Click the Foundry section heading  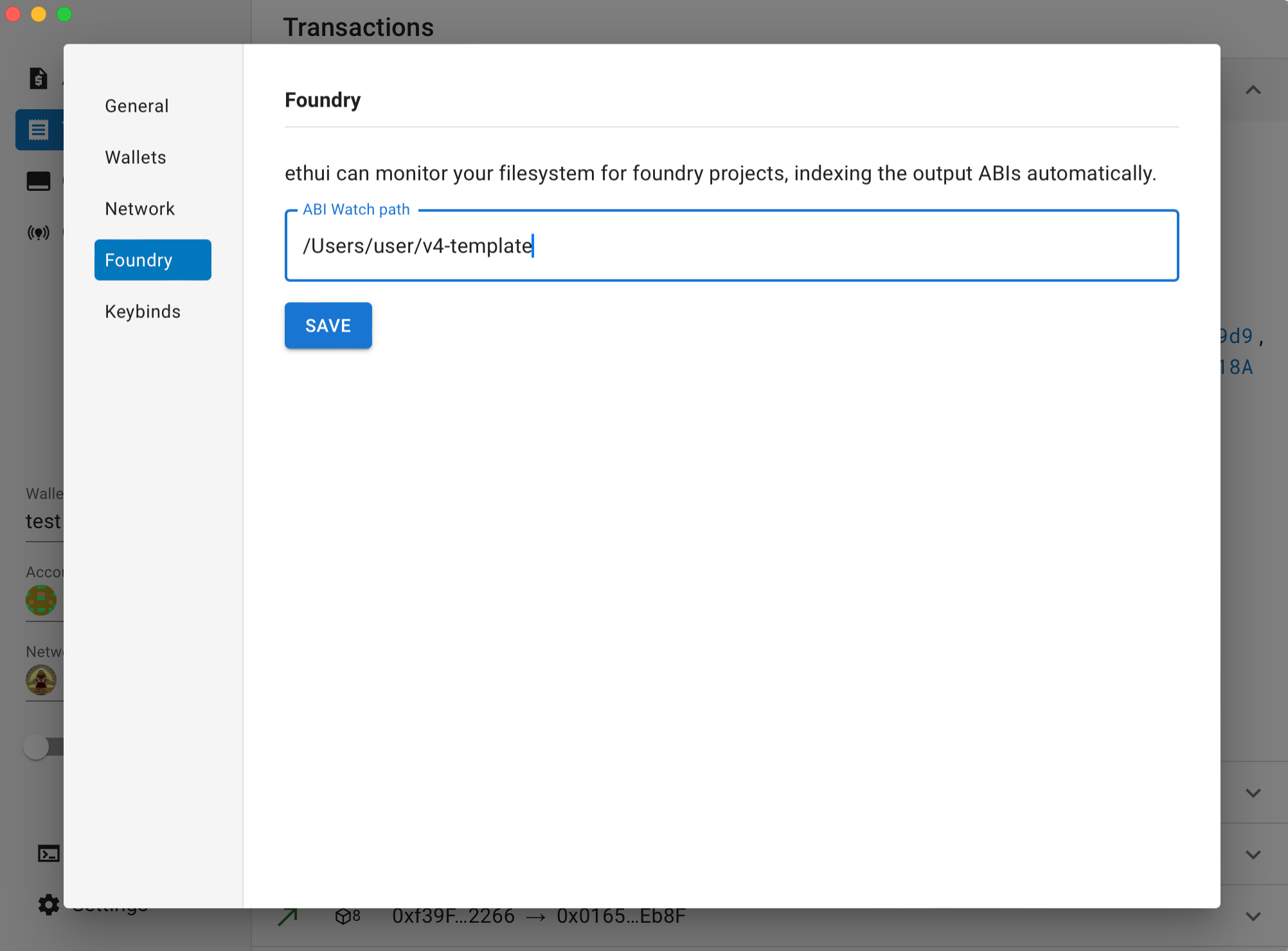(323, 100)
